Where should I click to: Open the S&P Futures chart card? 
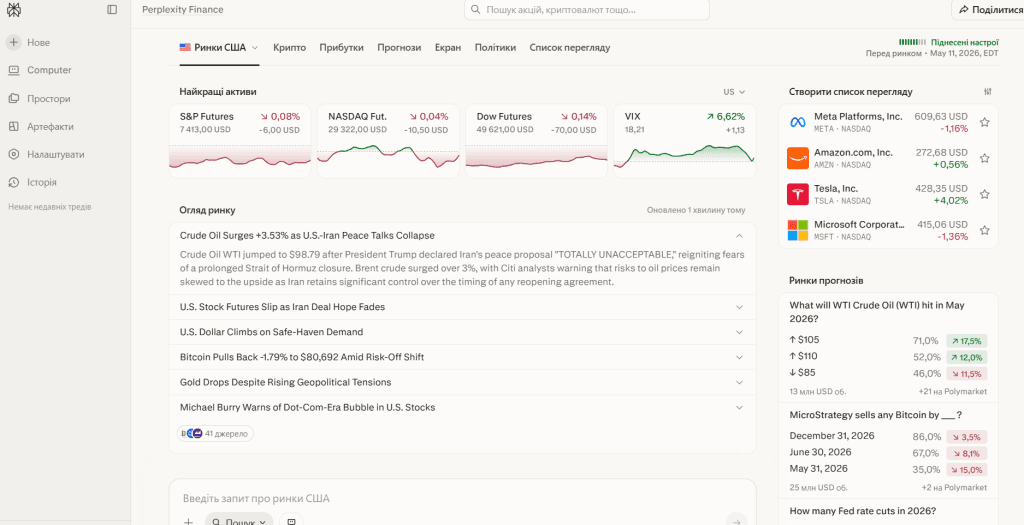tap(240, 141)
